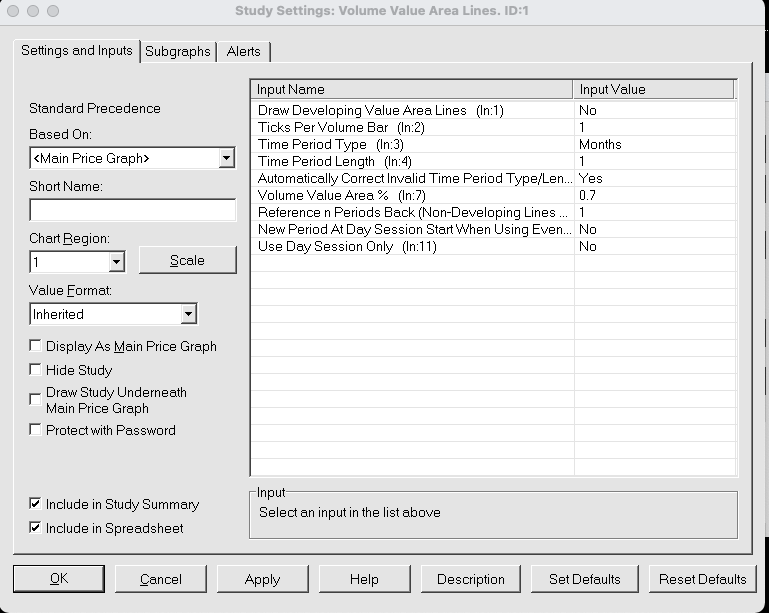
Task: Click the Input Name column header
Action: coord(412,89)
